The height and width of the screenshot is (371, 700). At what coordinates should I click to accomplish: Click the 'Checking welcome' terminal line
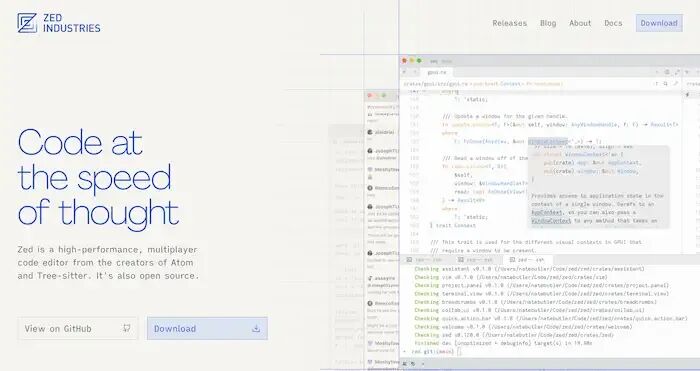(523, 327)
